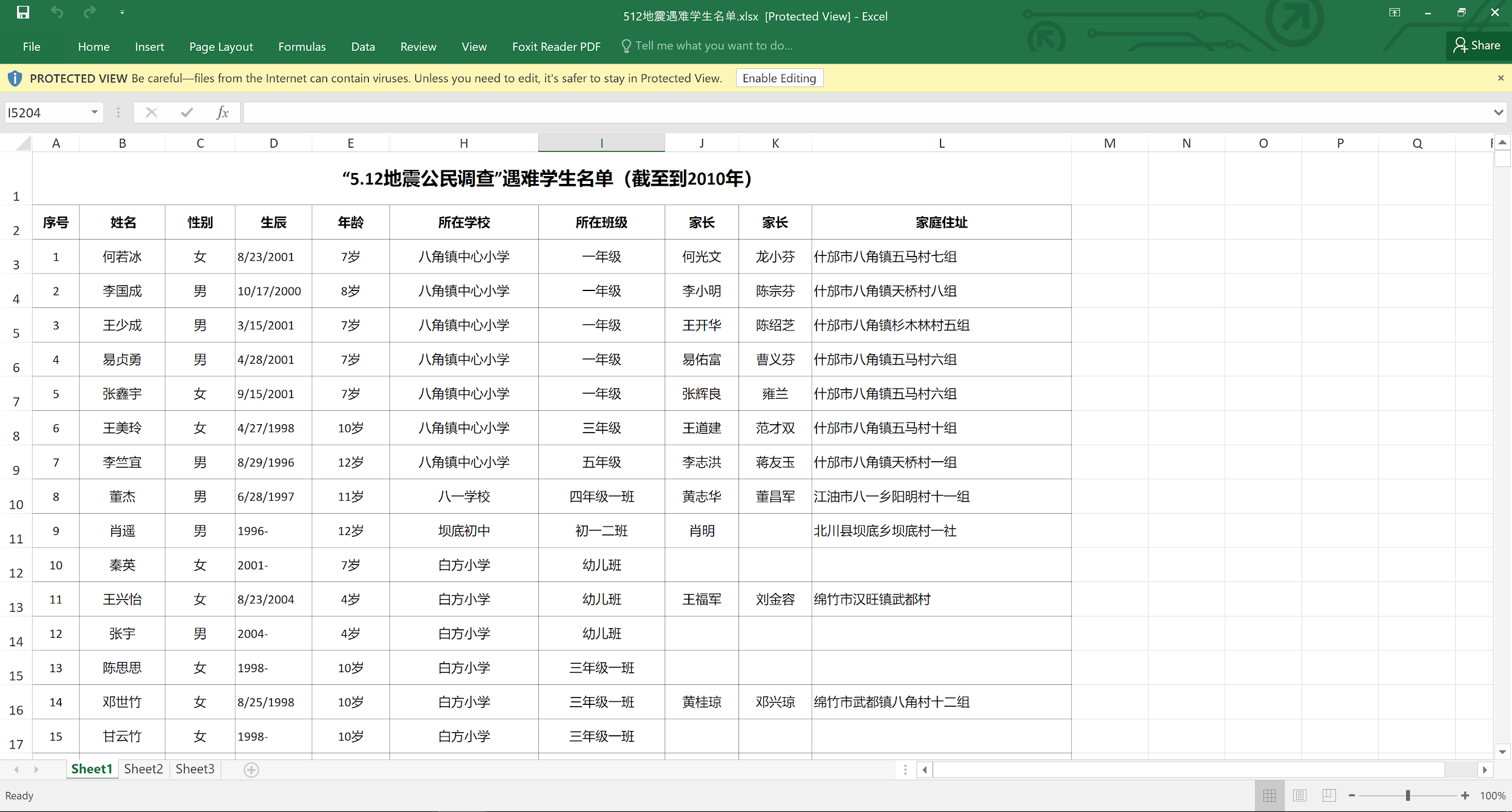Screen dimensions: 1512x812
Task: Open the Formulas ribbon tab
Action: click(x=302, y=47)
